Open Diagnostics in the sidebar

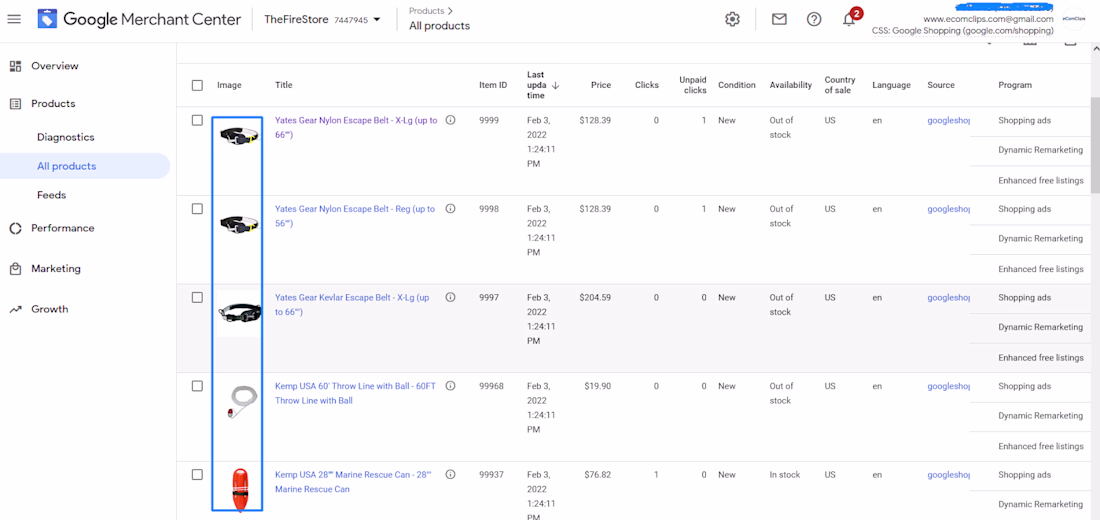coord(65,138)
